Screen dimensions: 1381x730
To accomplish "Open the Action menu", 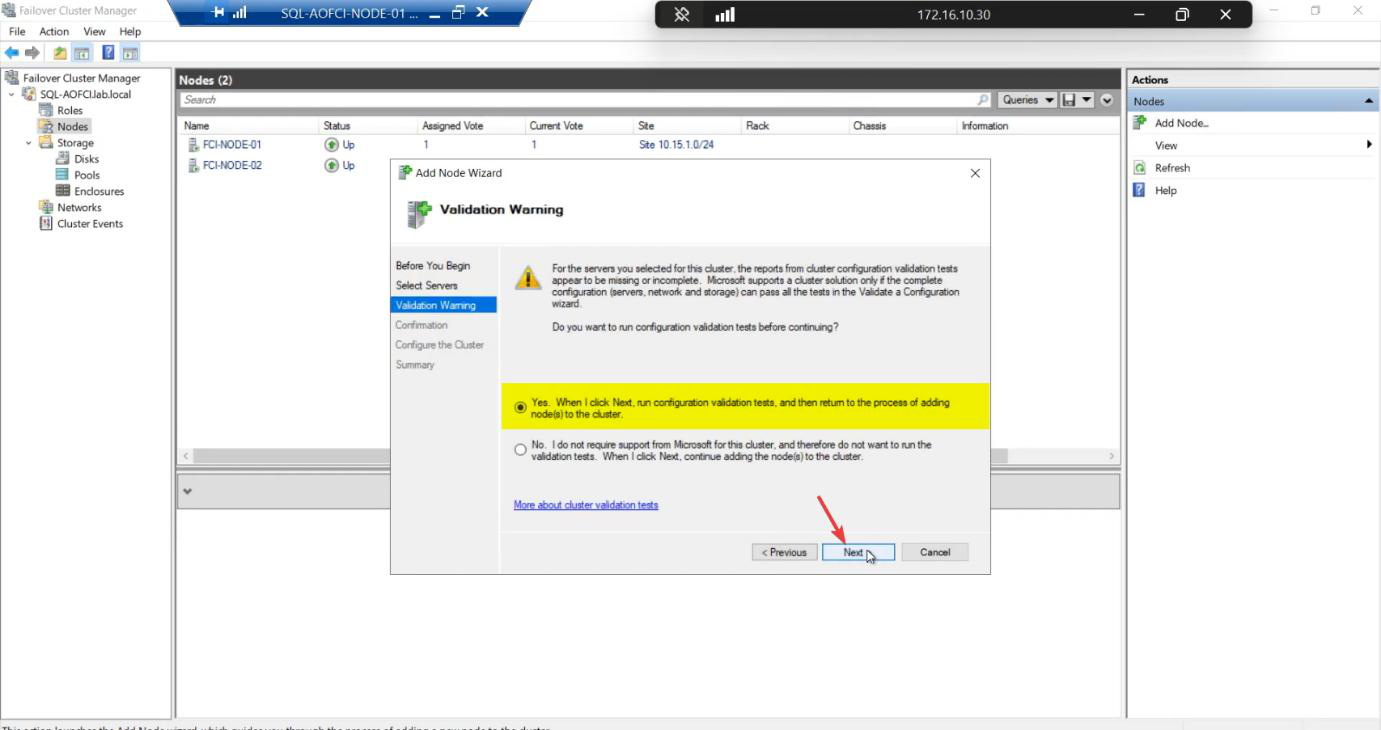I will 54,32.
